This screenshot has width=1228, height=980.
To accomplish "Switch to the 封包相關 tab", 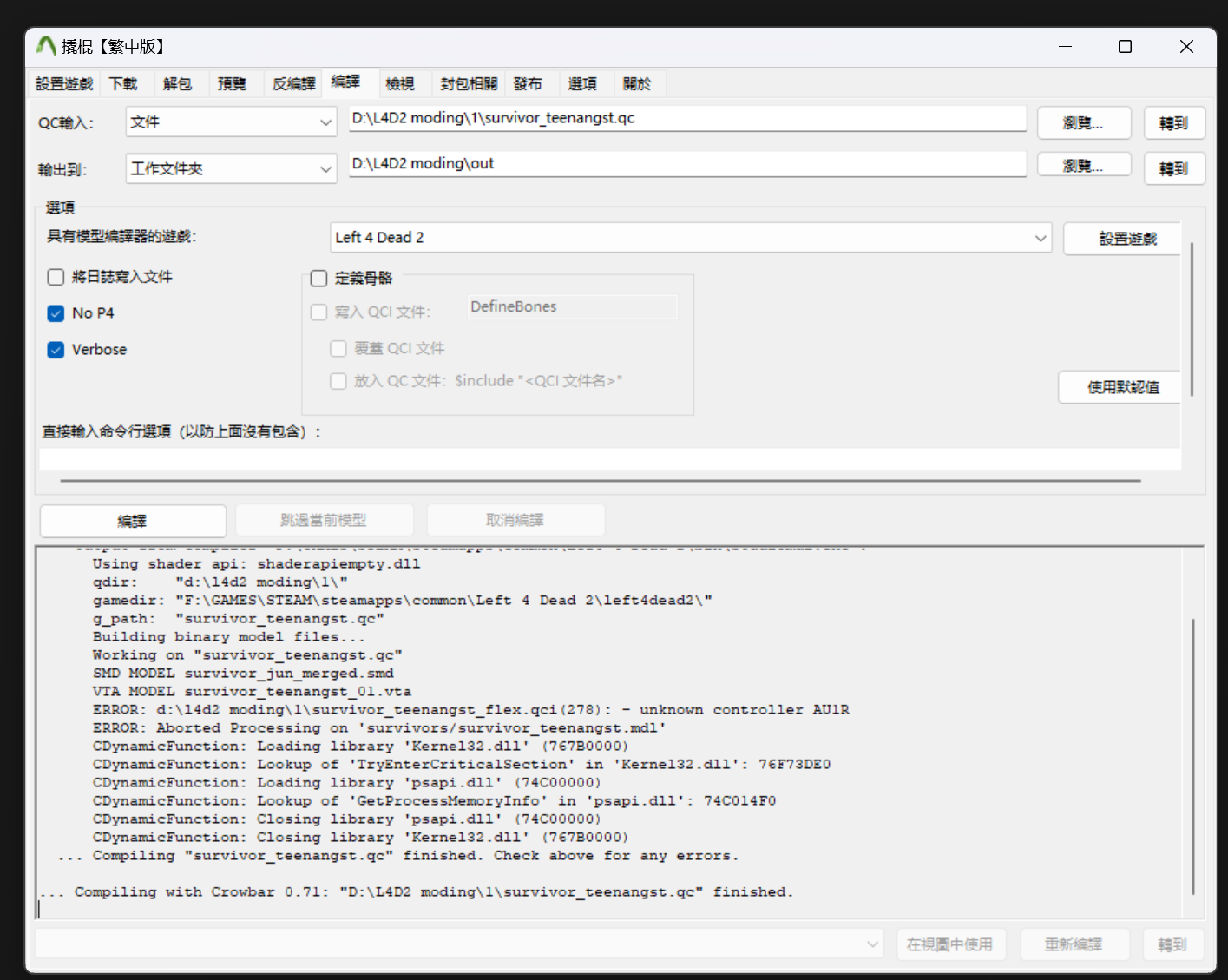I will point(469,84).
